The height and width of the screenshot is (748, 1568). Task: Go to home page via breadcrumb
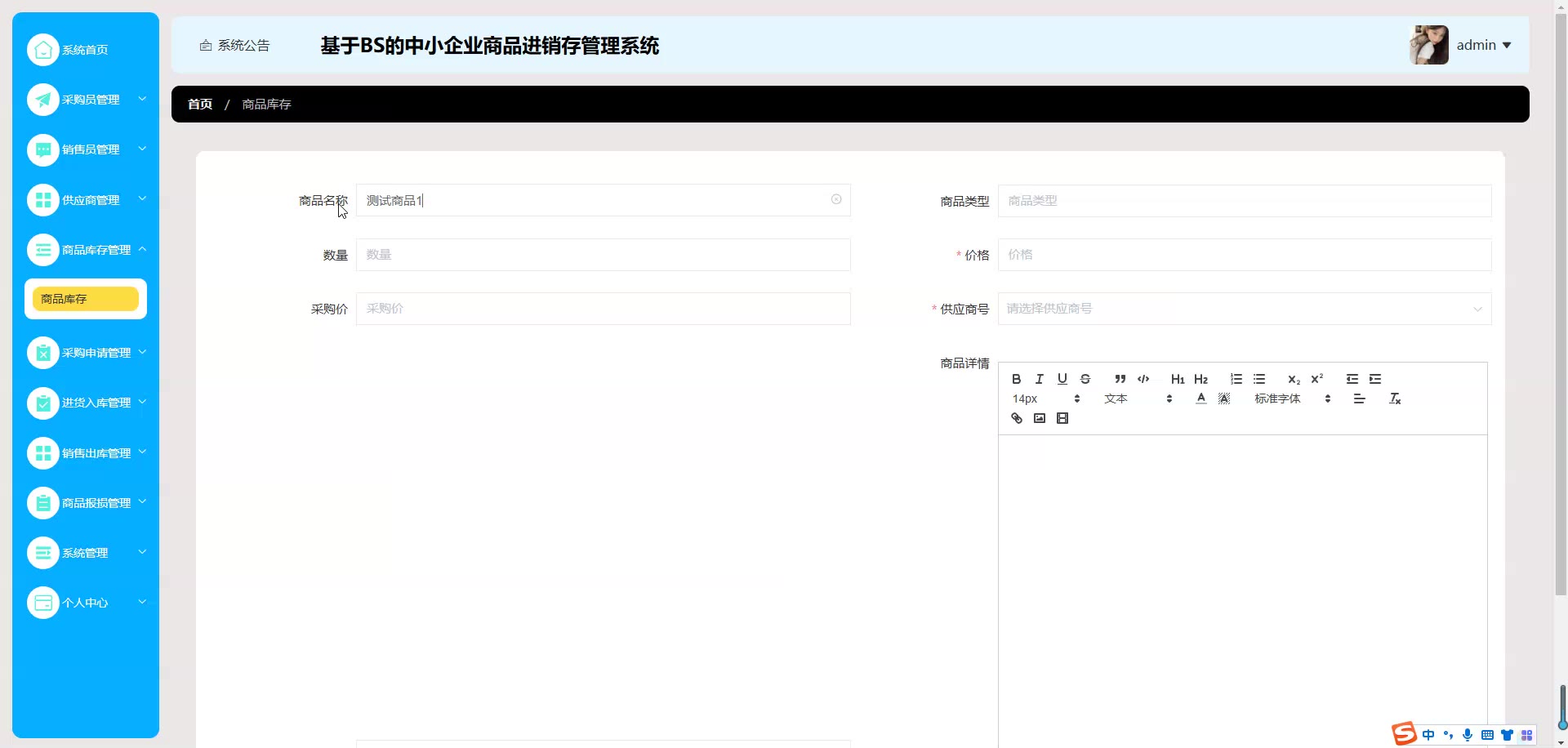[x=200, y=105]
